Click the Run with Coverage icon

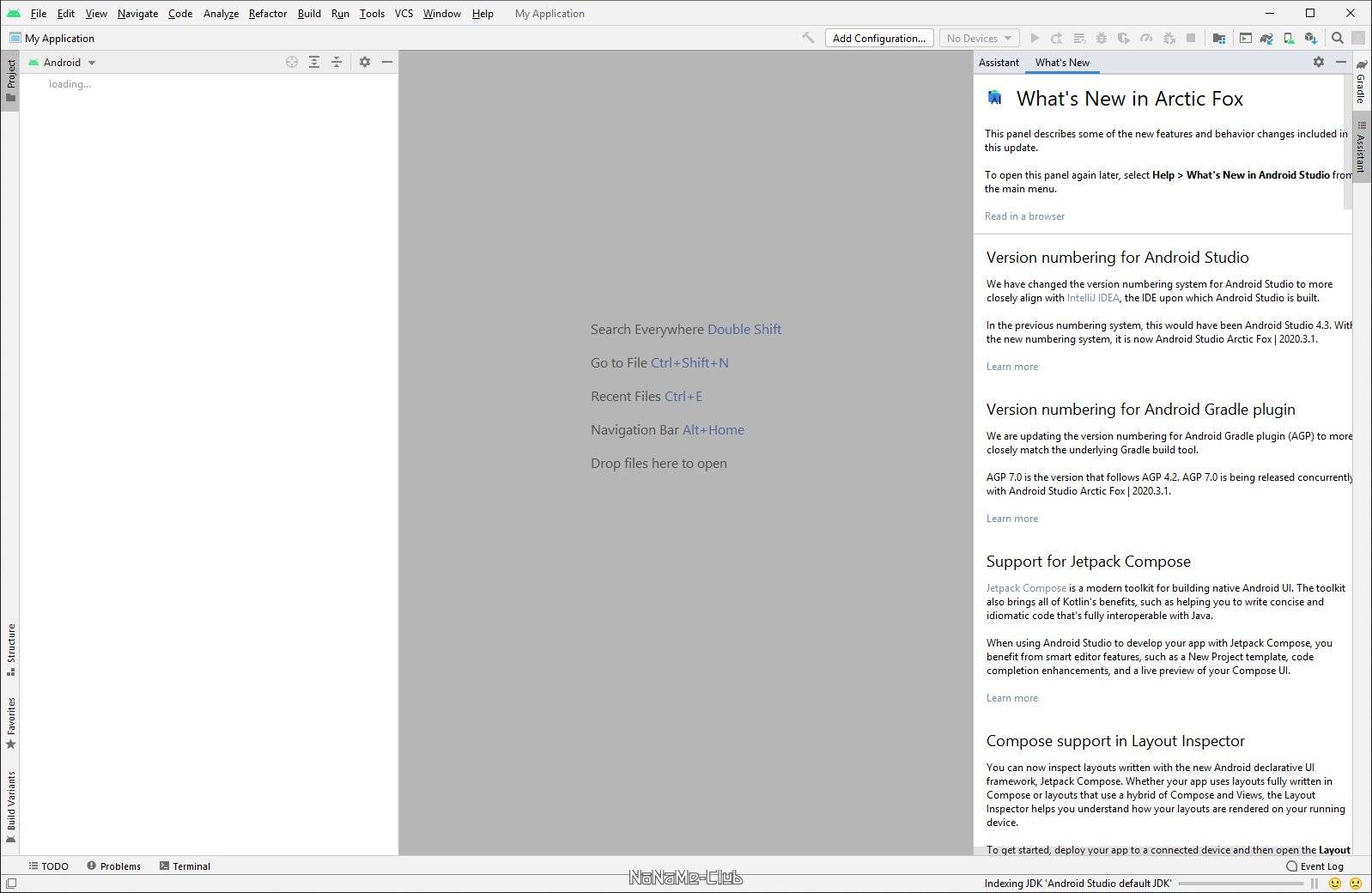coord(1124,38)
